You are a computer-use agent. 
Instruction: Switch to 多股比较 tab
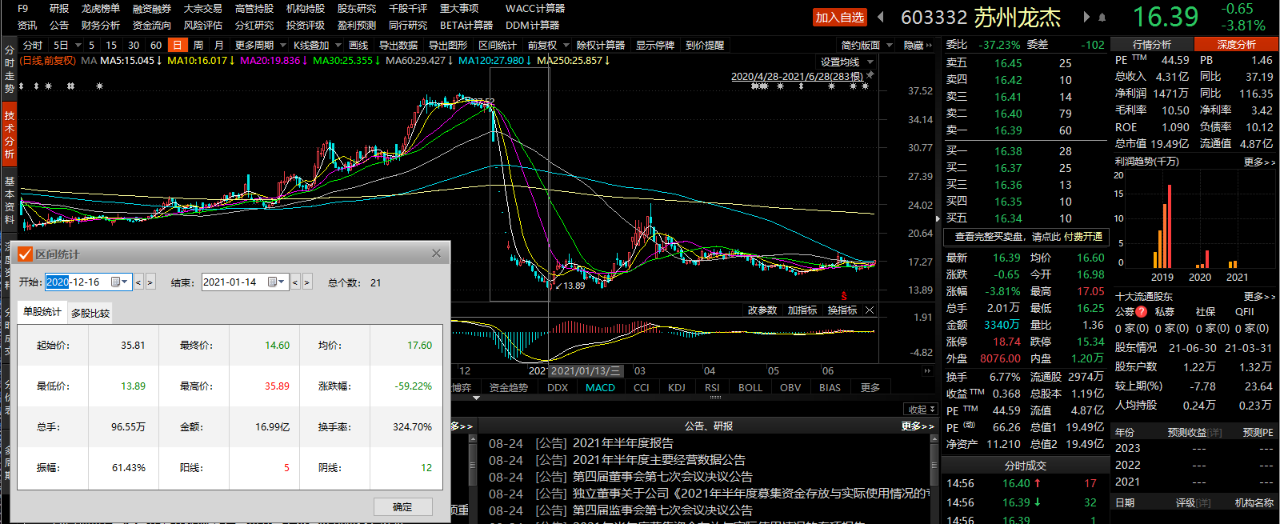click(90, 313)
